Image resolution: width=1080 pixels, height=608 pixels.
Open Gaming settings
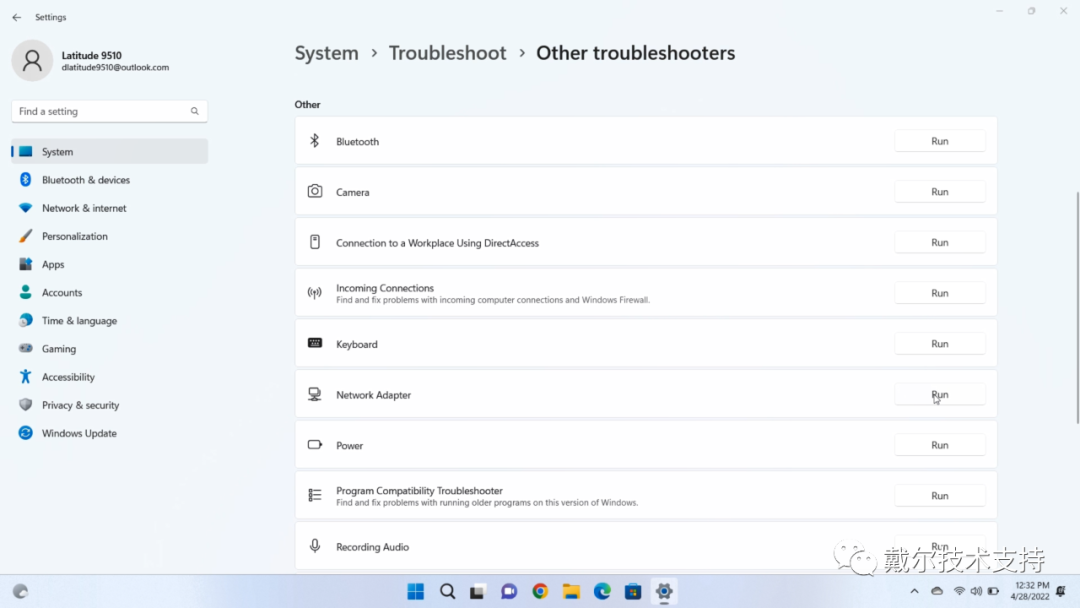[x=110, y=349]
